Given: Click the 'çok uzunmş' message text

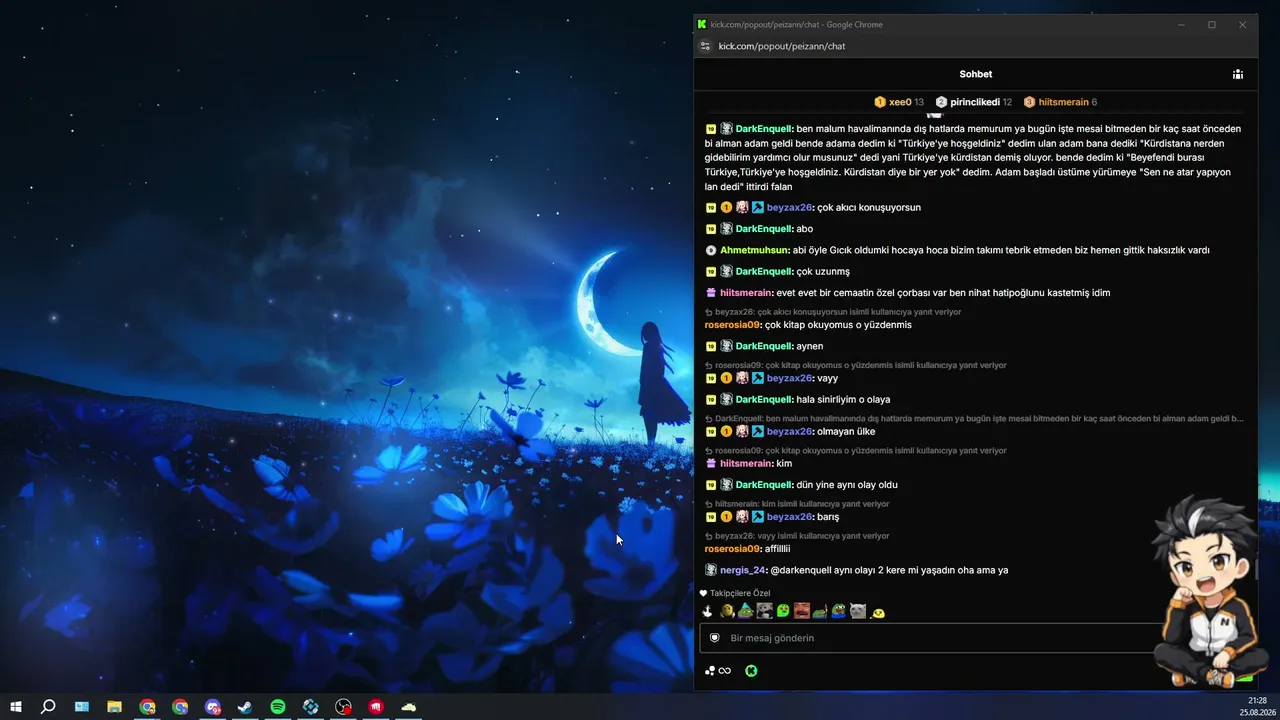Looking at the screenshot, I should pyautogui.click(x=823, y=272).
